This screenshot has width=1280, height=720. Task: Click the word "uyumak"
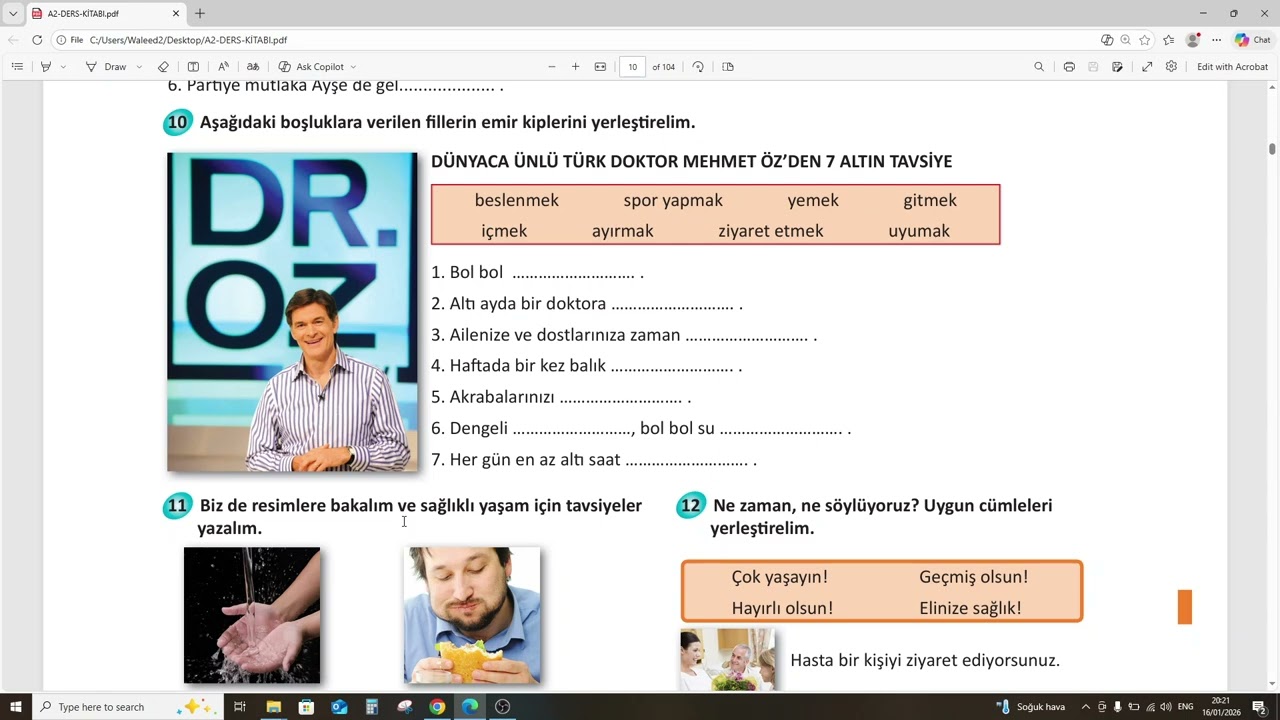(x=919, y=231)
